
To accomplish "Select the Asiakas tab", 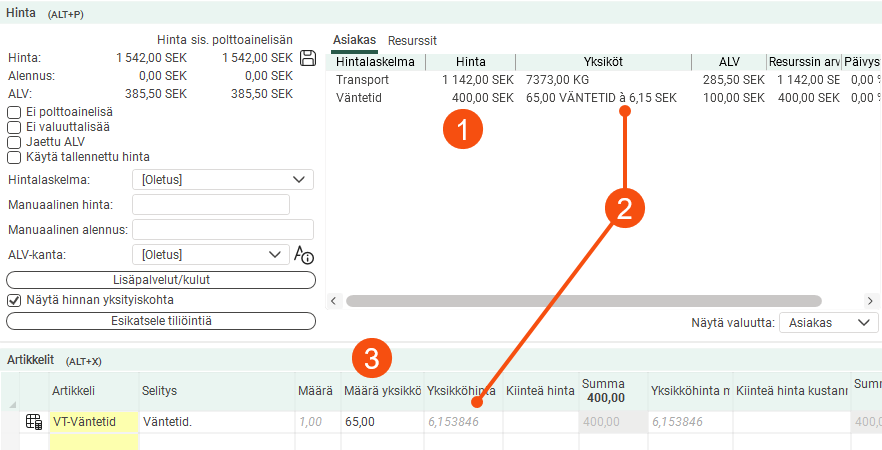I will (354, 40).
